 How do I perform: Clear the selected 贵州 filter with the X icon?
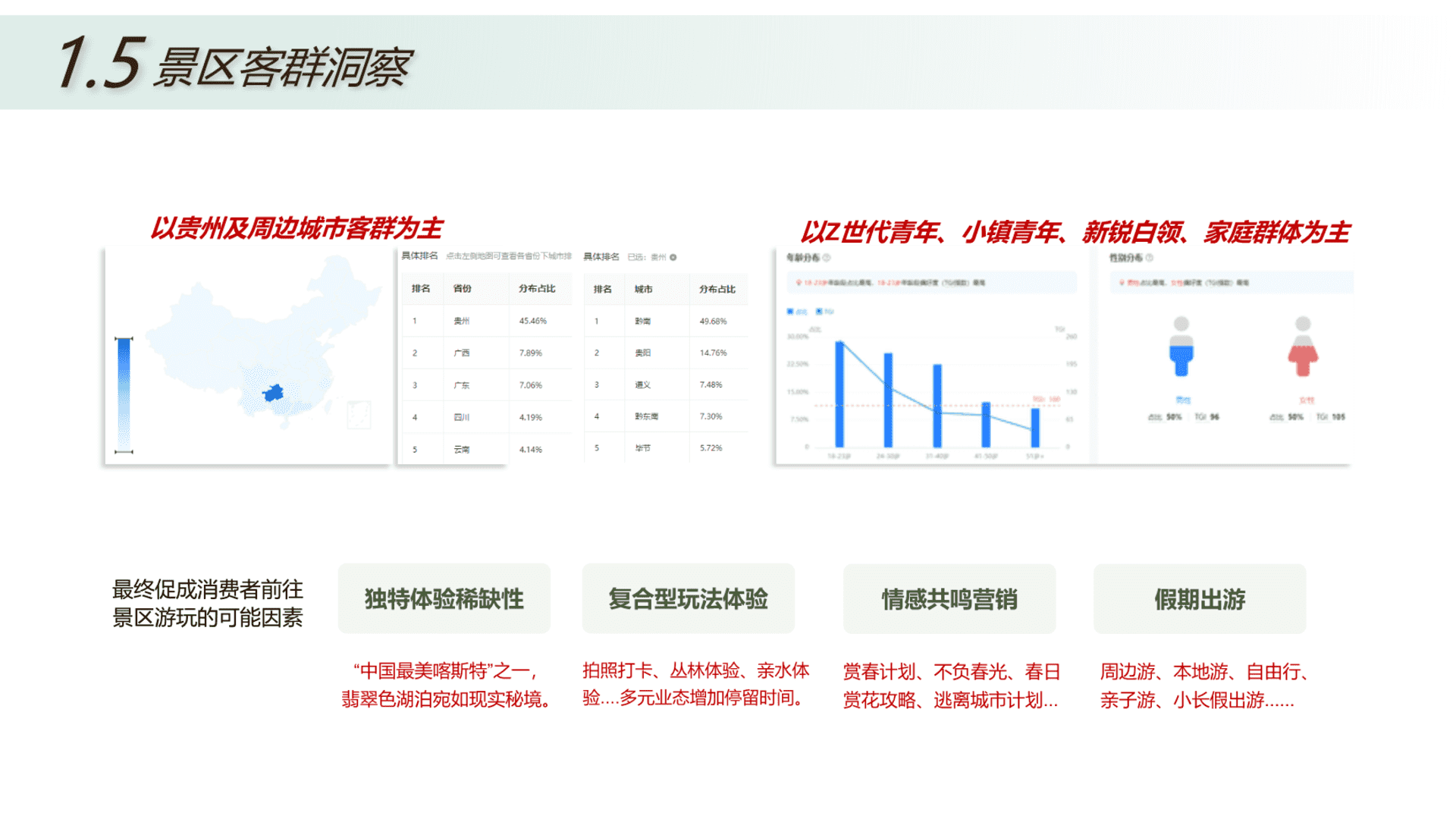coord(673,257)
